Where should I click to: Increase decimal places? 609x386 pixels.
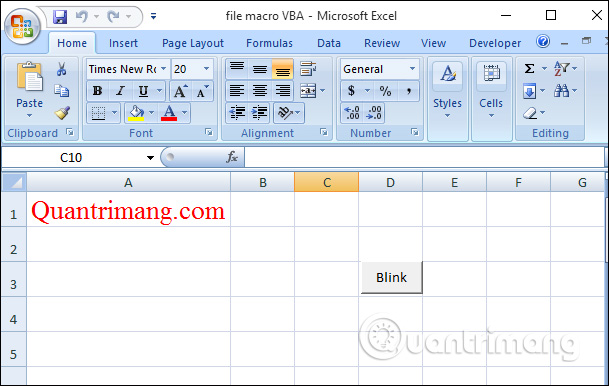[352, 113]
